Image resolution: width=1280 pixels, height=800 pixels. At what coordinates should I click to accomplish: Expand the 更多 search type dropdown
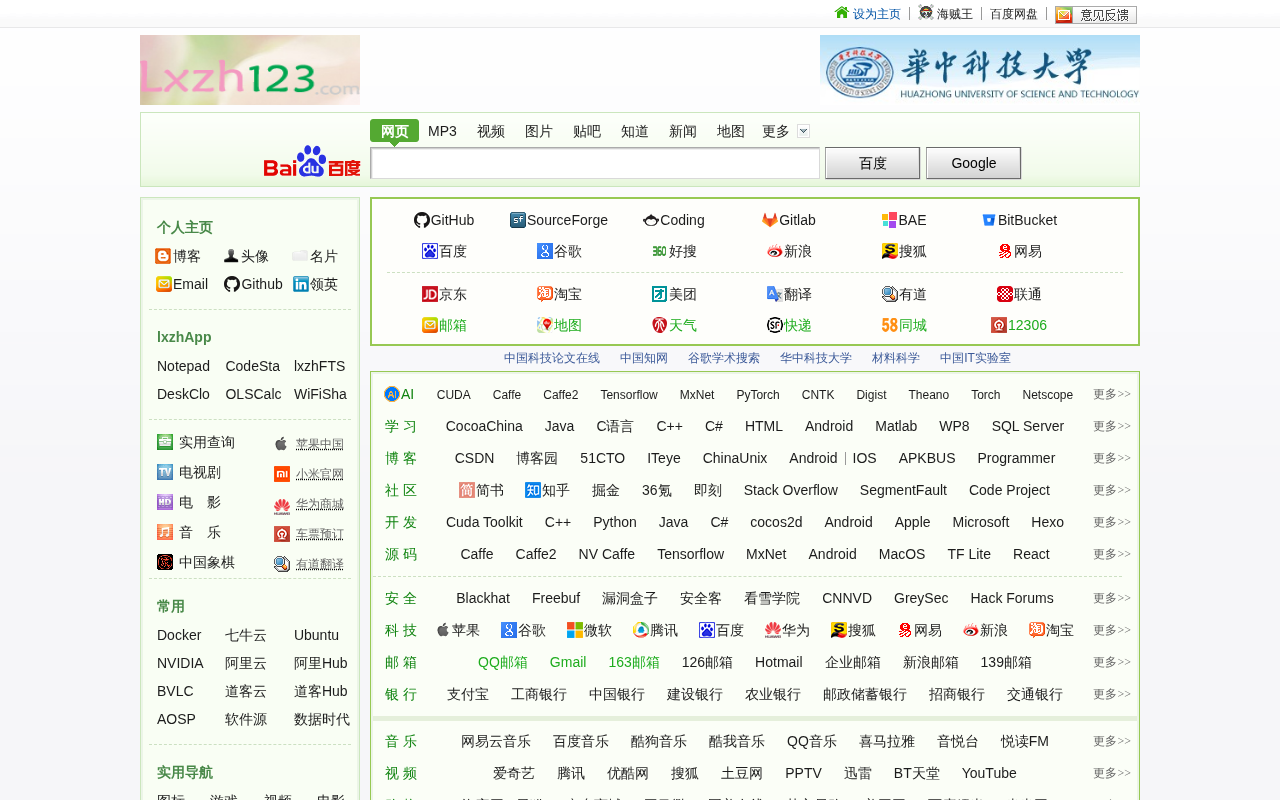(803, 131)
